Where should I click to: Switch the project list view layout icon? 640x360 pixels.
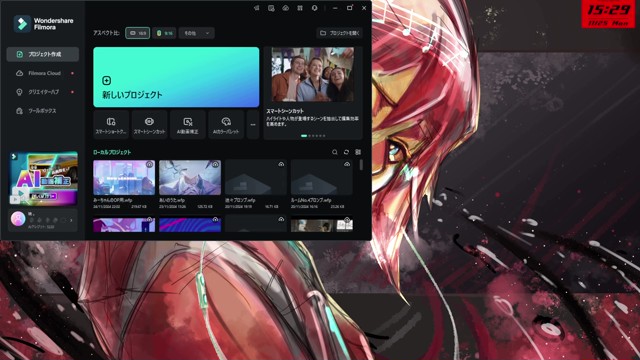(x=358, y=152)
